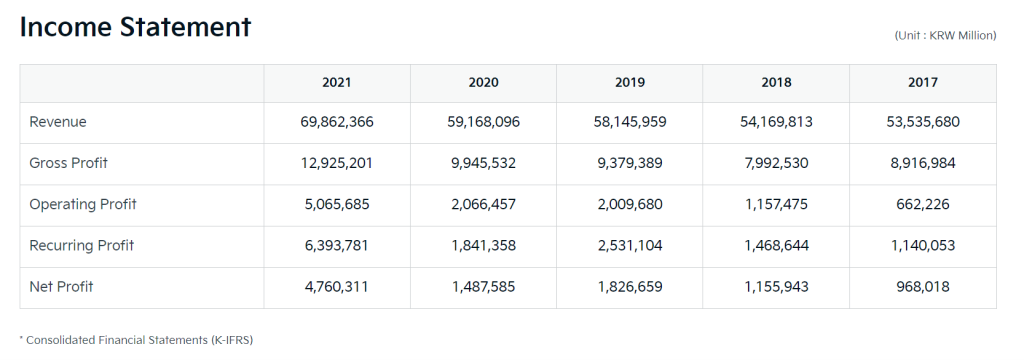The width and height of the screenshot is (1024, 360).
Task: Click the Gross Profit row label
Action: [69, 163]
